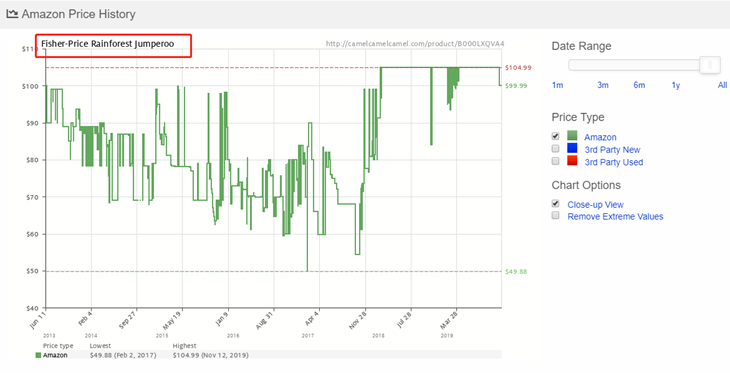
Task: Check the Remove Extreme Values option
Action: point(555,216)
